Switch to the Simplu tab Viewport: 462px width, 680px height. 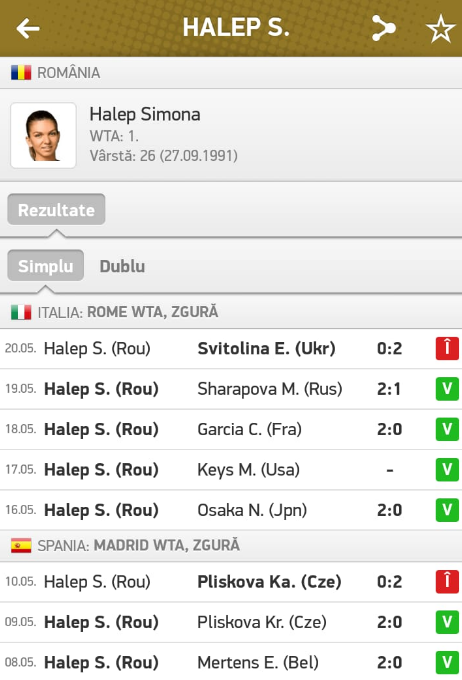[46, 265]
